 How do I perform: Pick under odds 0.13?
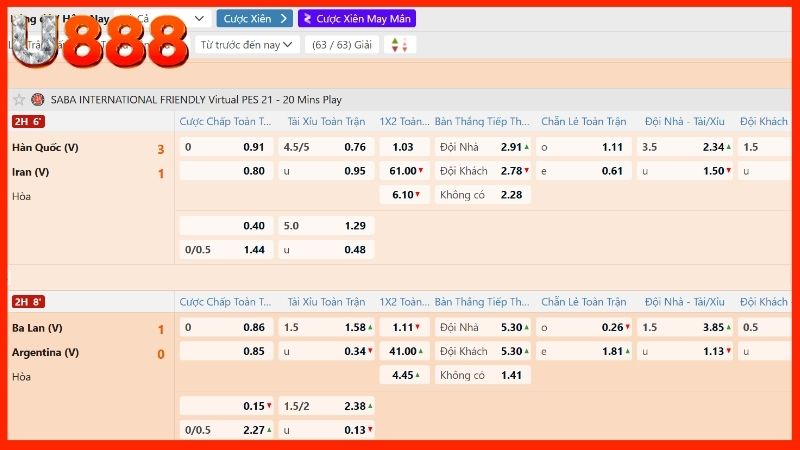pos(327,430)
